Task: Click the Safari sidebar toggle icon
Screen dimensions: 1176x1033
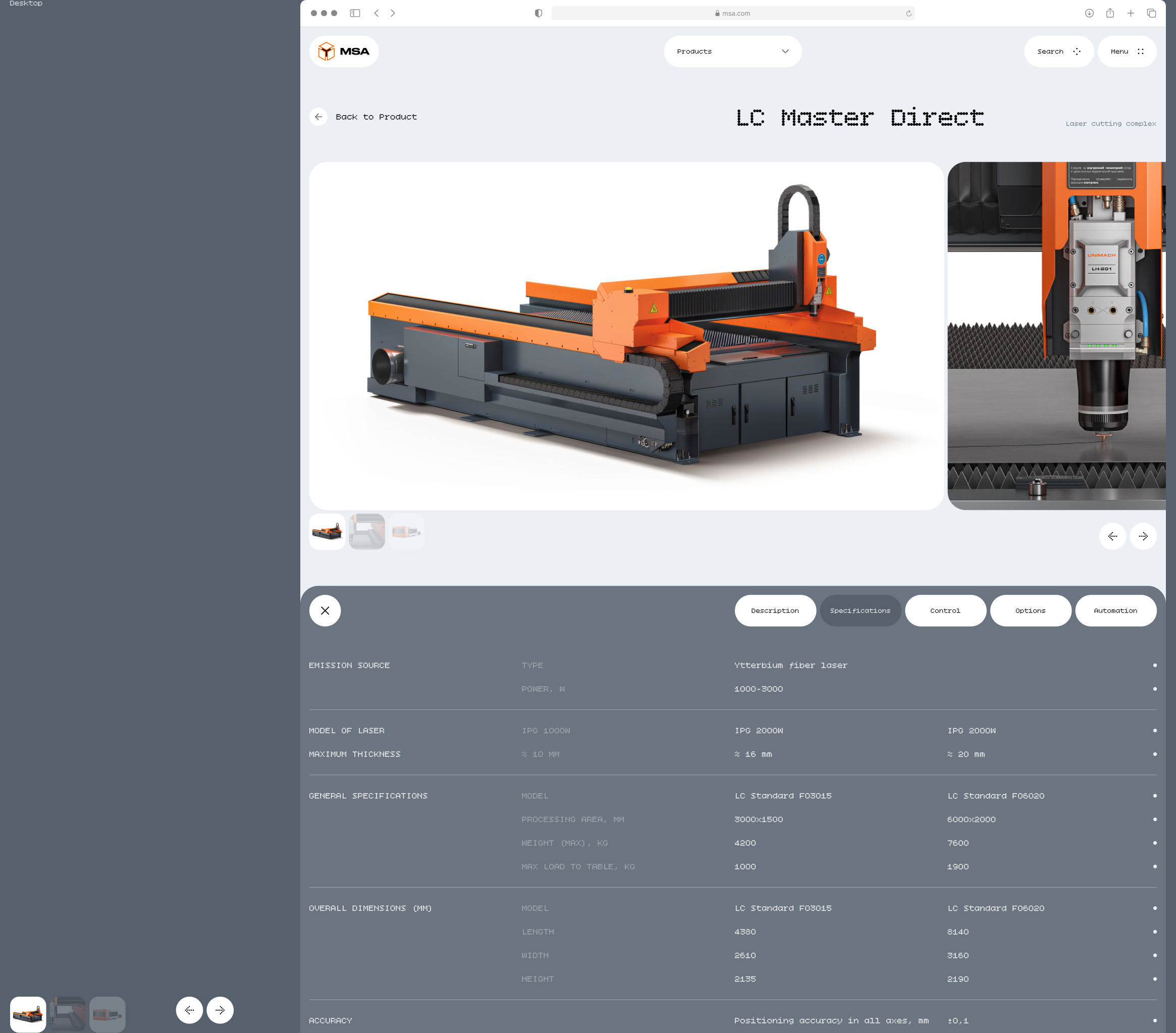Action: point(355,13)
